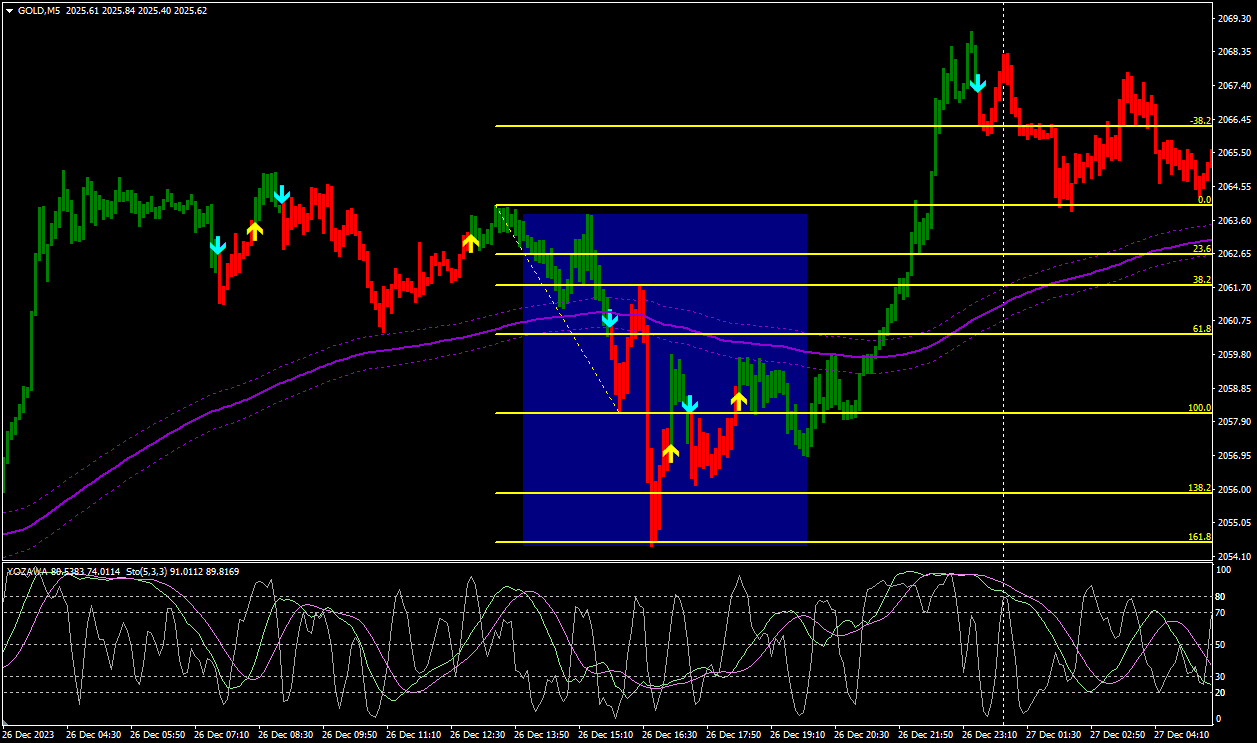
Task: Click the yellow up arrow just before 12:30
Action: tap(471, 242)
